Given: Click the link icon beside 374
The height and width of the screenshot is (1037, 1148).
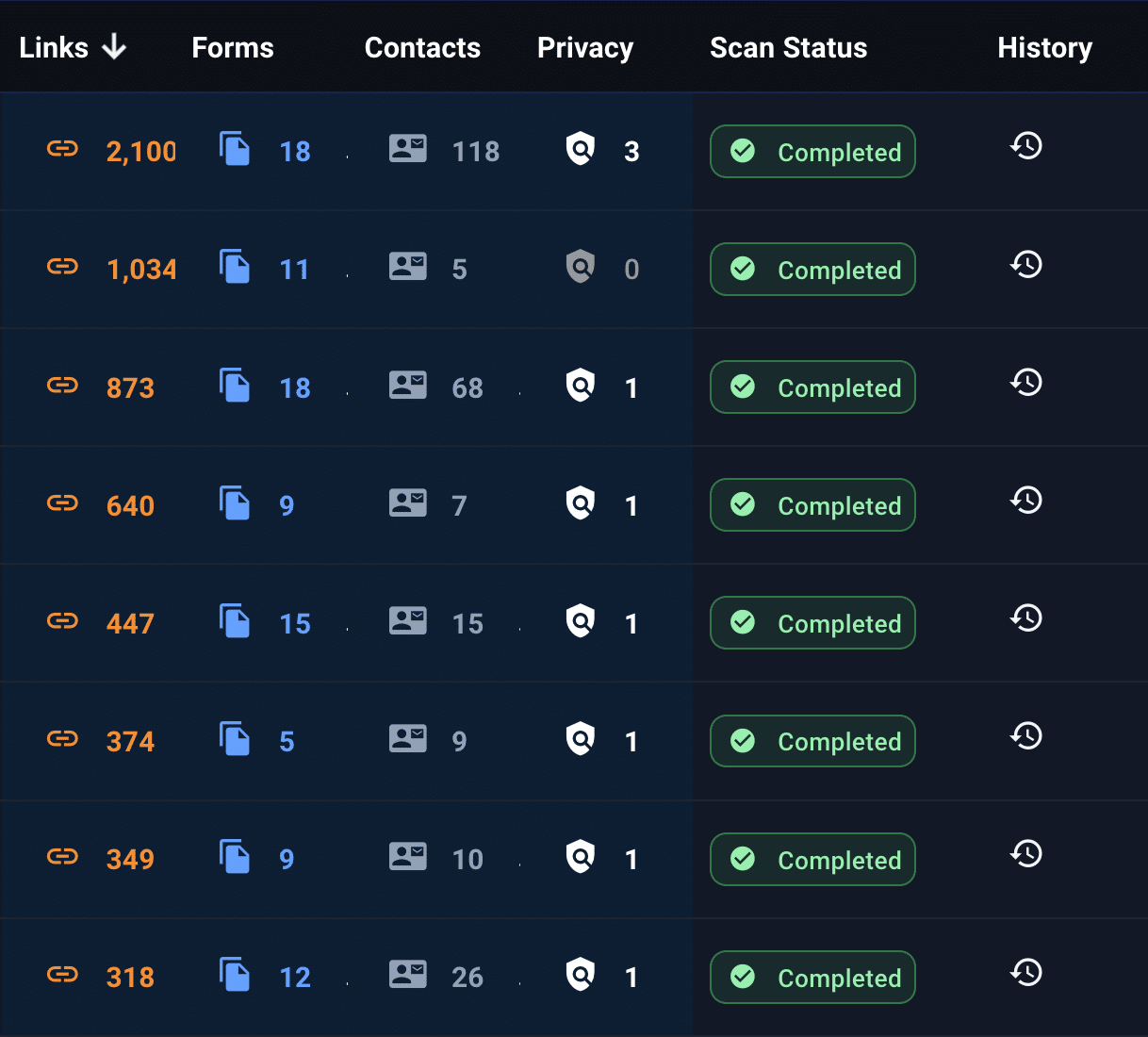Looking at the screenshot, I should click(x=62, y=738).
